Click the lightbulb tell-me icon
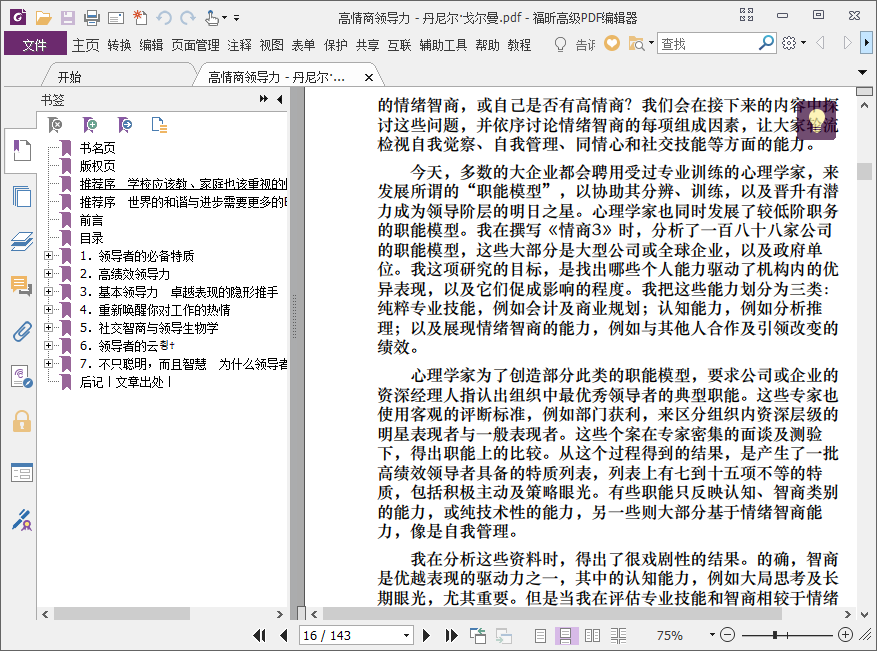Image resolution: width=877 pixels, height=651 pixels. [560, 44]
